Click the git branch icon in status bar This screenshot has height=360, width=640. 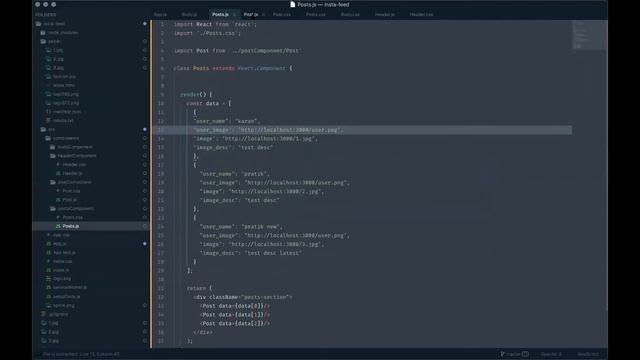click(502, 354)
